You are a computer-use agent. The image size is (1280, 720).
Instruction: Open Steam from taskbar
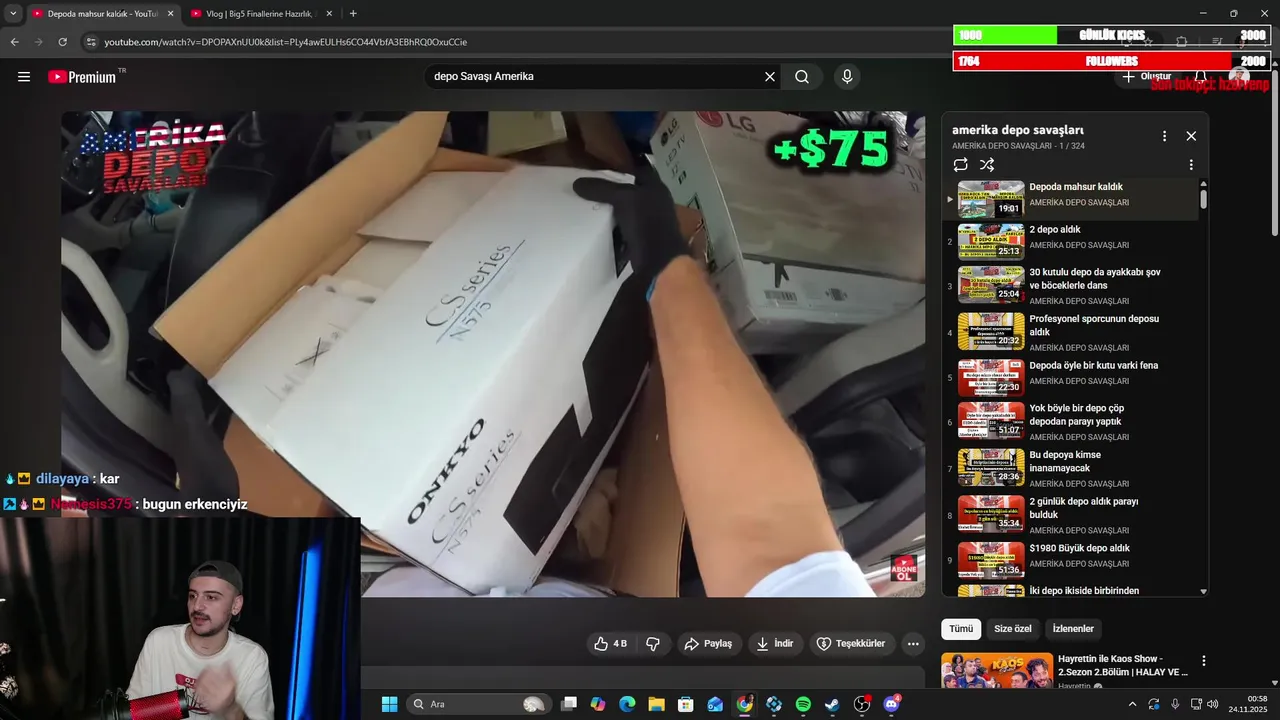coord(832,704)
